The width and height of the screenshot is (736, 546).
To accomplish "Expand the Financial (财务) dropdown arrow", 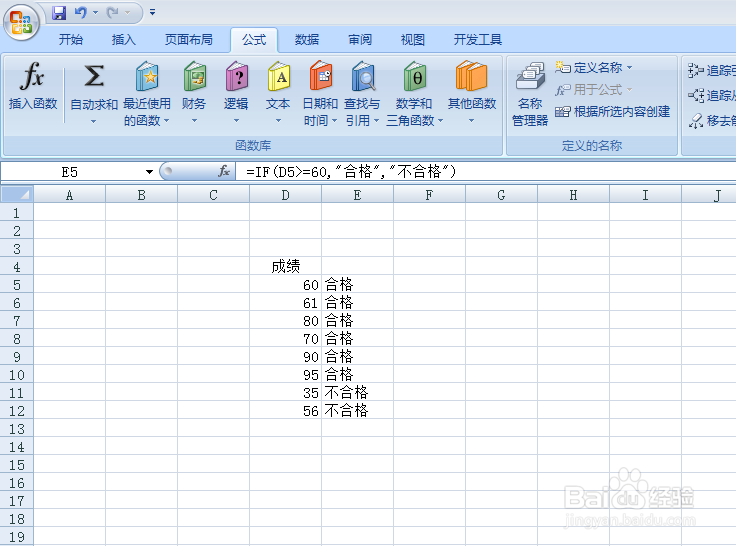I will [x=194, y=121].
